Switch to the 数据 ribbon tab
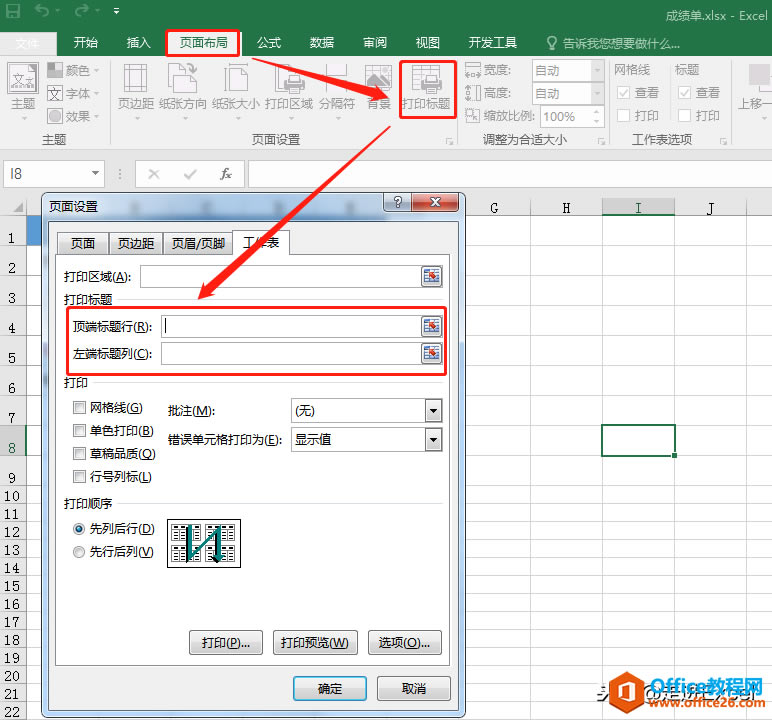Screen dimensions: 772x720 coord(322,43)
